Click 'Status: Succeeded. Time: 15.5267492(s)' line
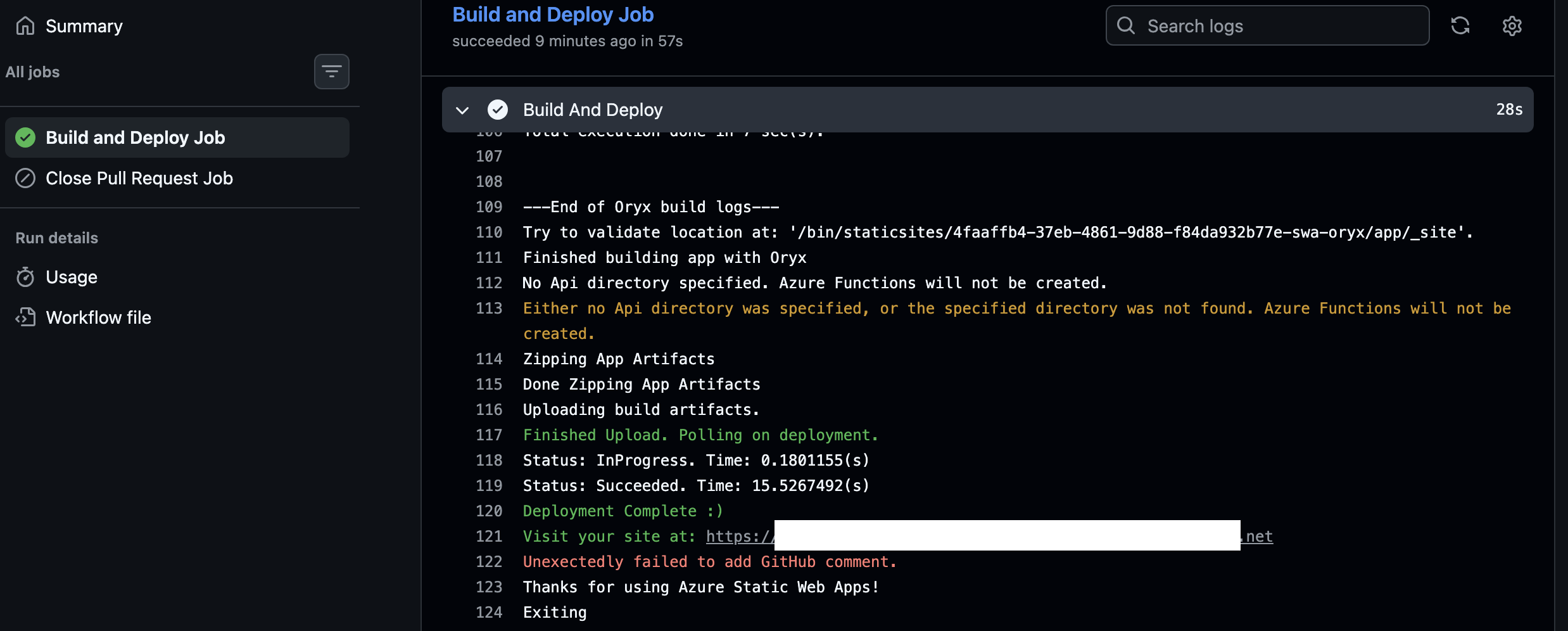The width and height of the screenshot is (1568, 631). (x=697, y=486)
